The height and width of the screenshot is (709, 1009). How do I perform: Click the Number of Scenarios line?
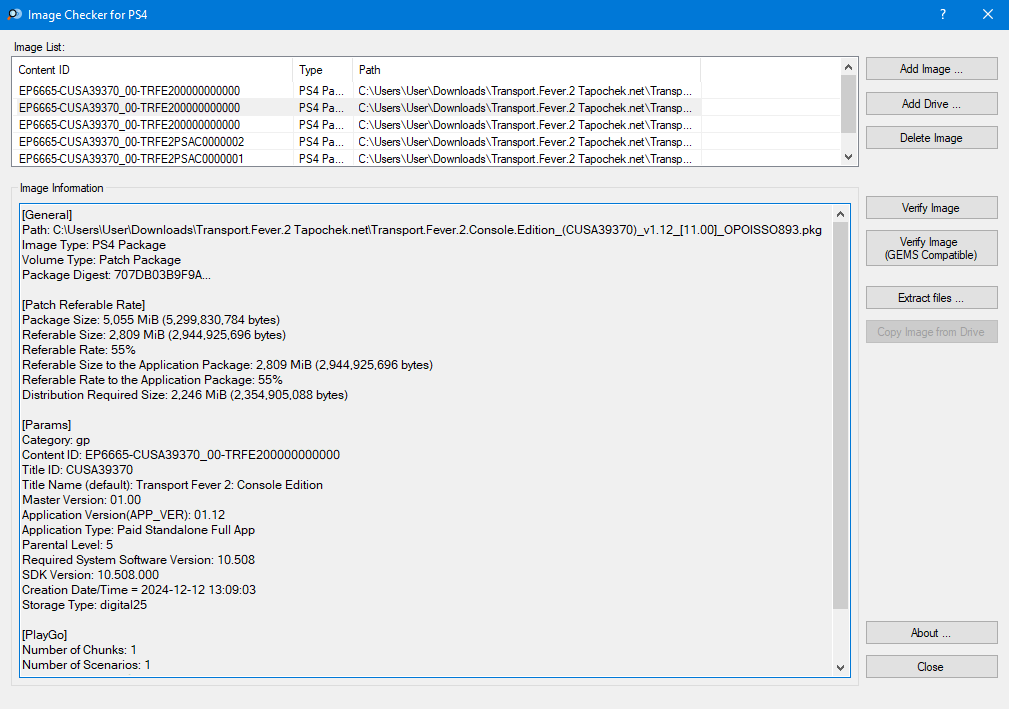pyautogui.click(x=86, y=665)
